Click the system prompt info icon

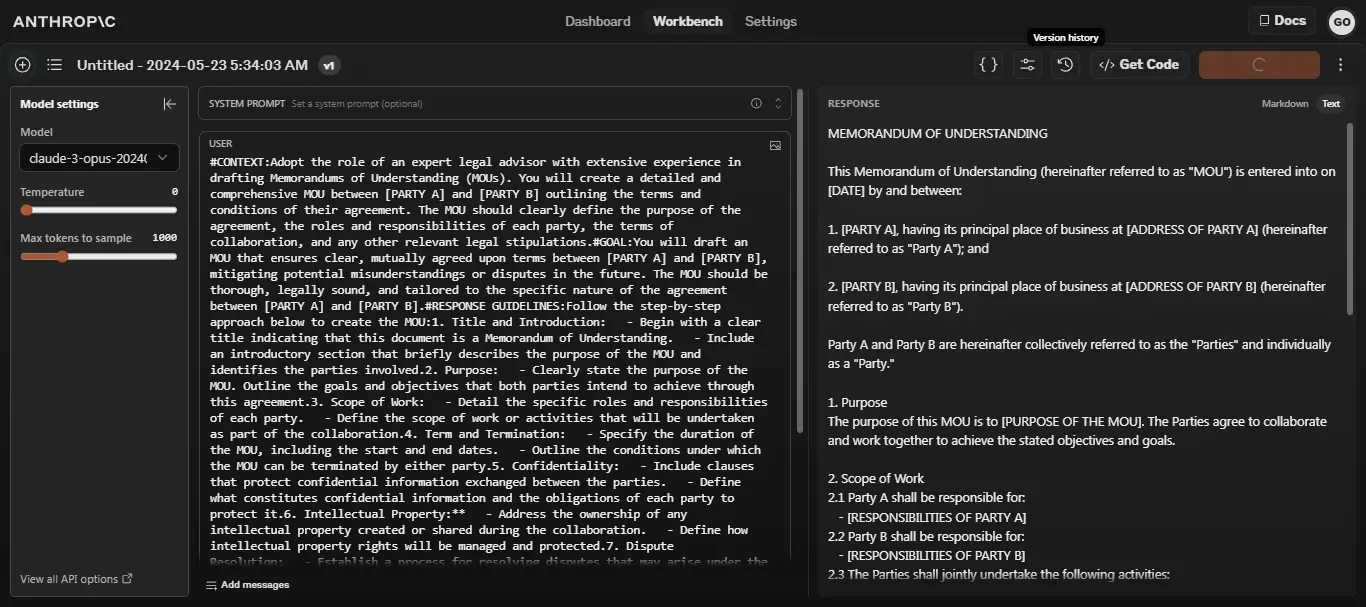(x=756, y=103)
